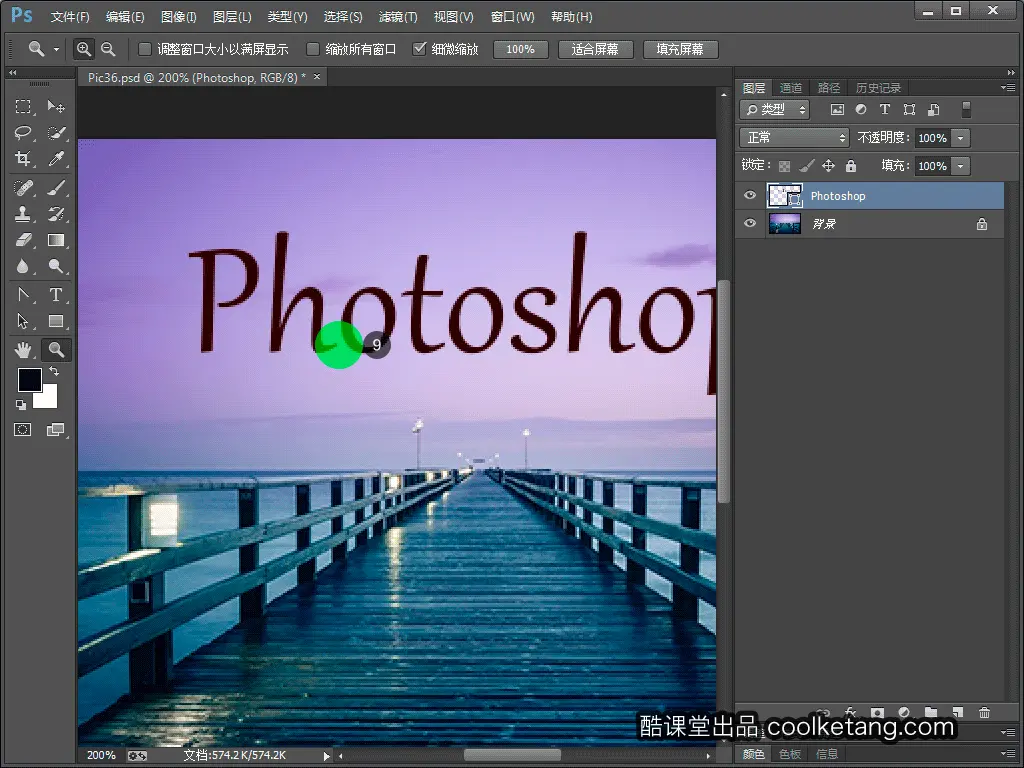Select the Lasso tool
1024x768 pixels.
tap(23, 133)
